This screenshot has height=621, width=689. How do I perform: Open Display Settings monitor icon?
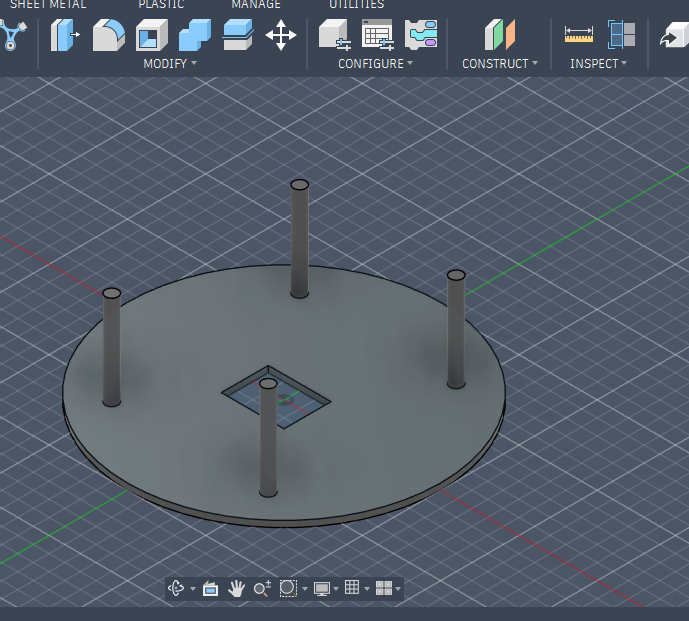(322, 588)
